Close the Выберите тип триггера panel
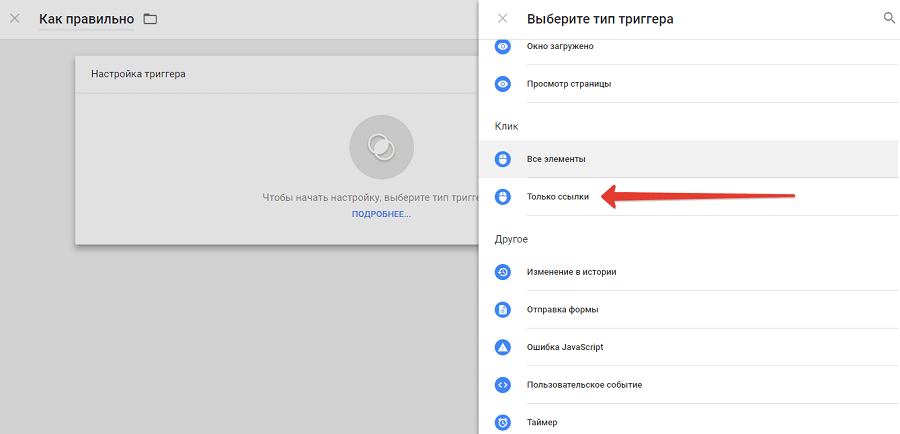 coord(503,18)
